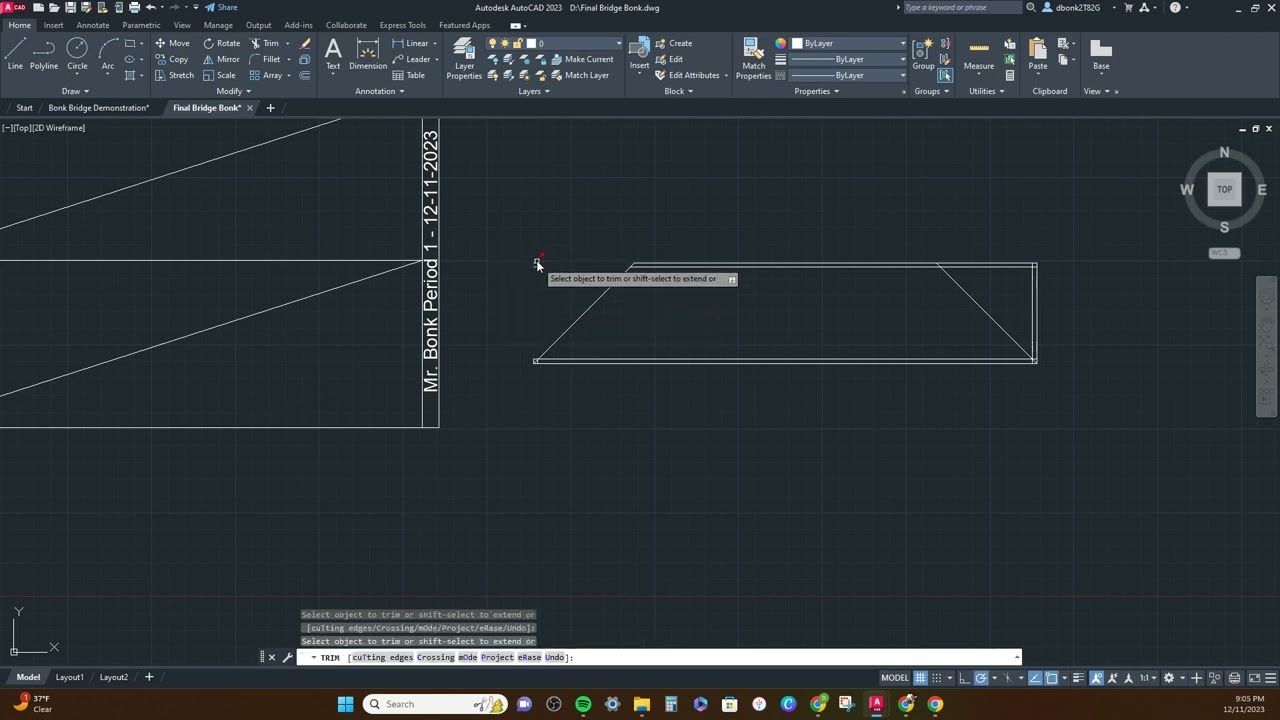Select the Polyline tool

44,54
